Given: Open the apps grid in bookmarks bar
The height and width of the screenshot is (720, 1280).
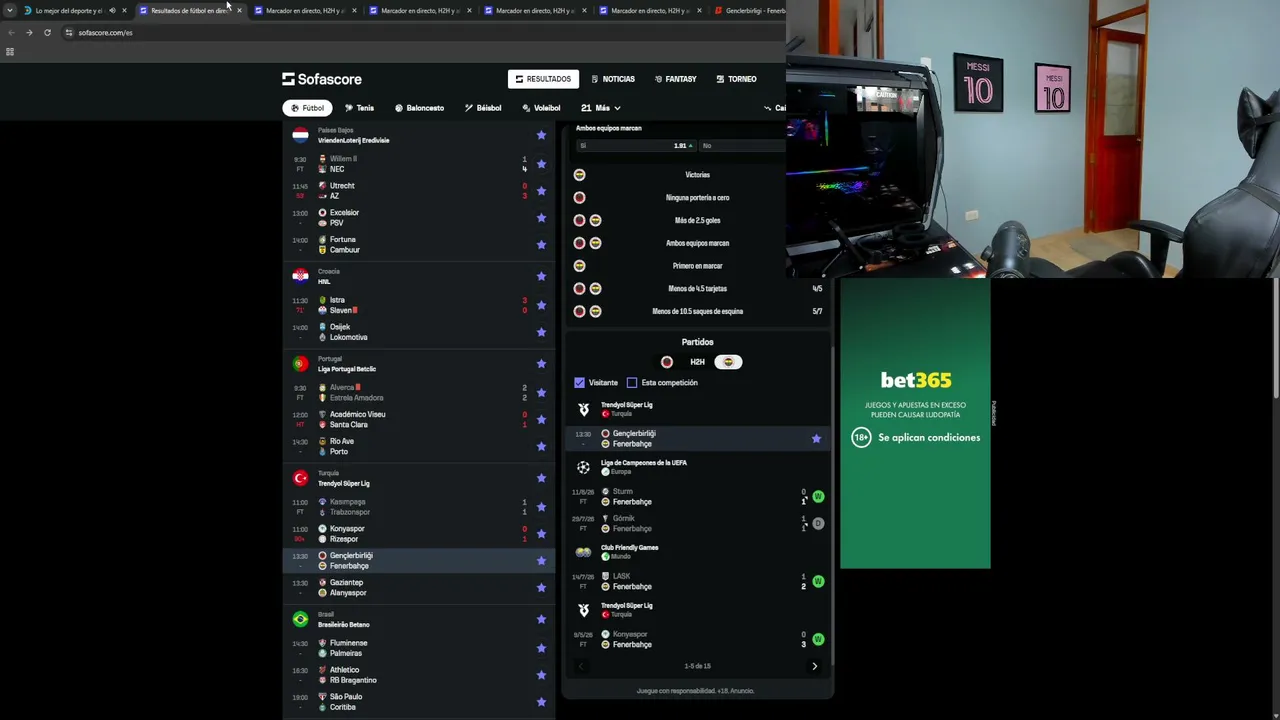Looking at the screenshot, I should 10,52.
